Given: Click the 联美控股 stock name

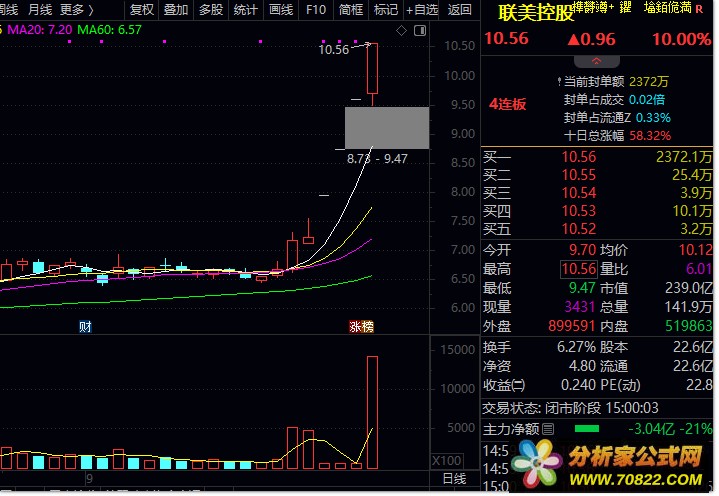Looking at the screenshot, I should 536,13.
